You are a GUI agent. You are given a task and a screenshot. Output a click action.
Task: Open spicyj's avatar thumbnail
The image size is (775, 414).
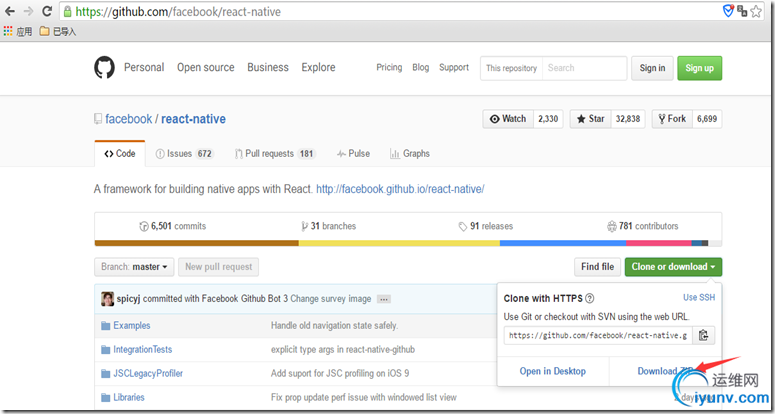pyautogui.click(x=107, y=299)
